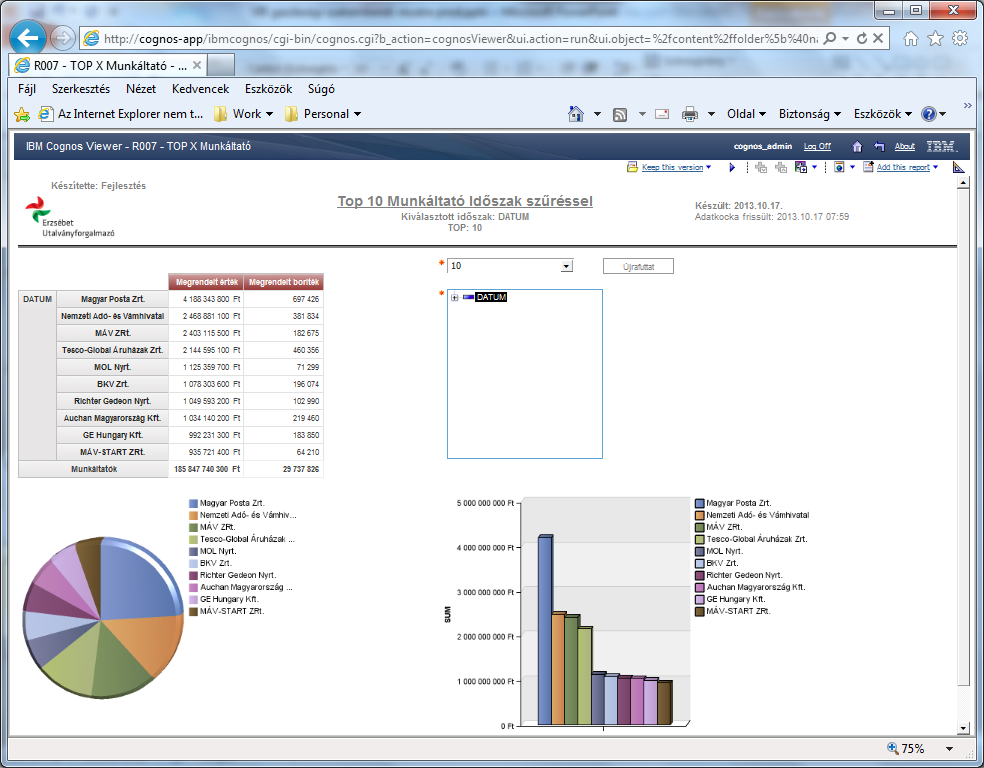This screenshot has height=768, width=984.
Task: Click the browser address bar URL field
Action: (461, 39)
